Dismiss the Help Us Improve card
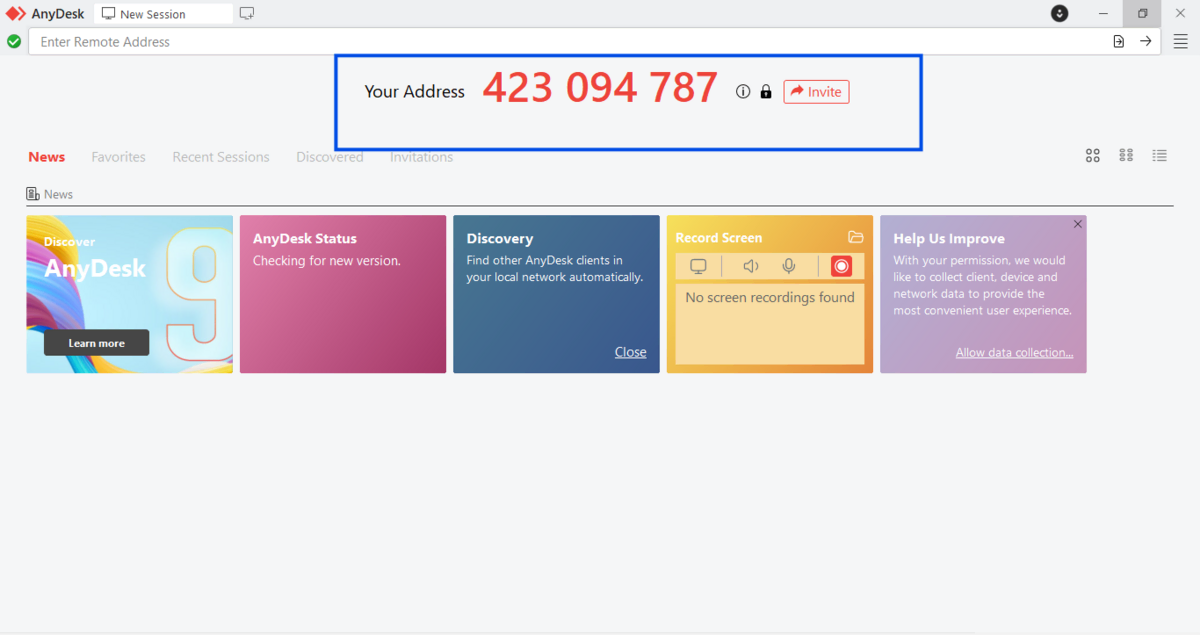Viewport: 1200px width, 635px height. pos(1077,224)
